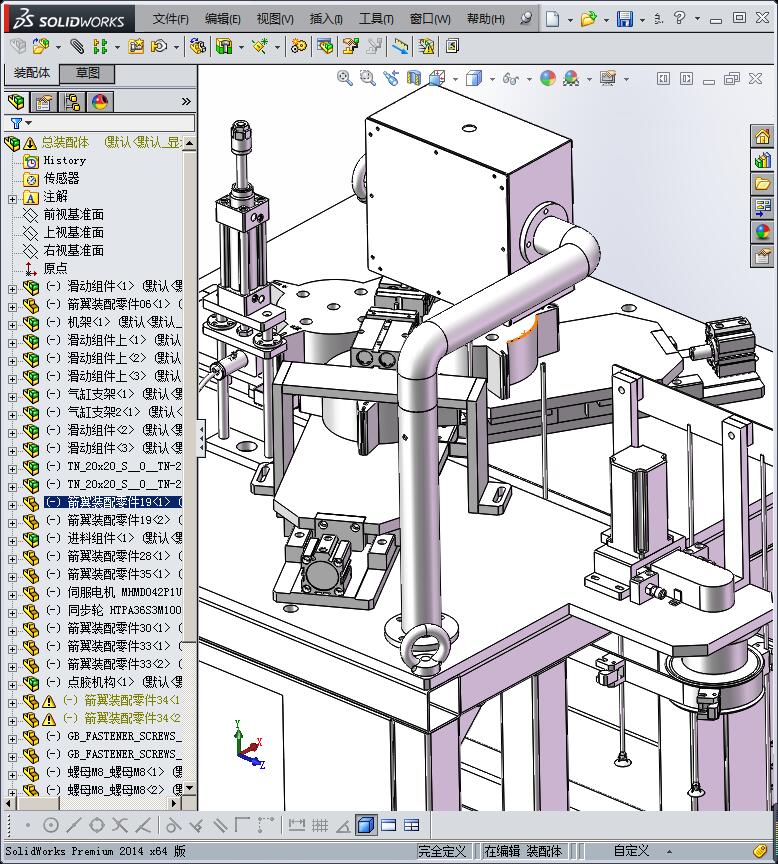Screen dimensions: 778x864
Task: Switch to the ConfigurationManager tab
Action: pyautogui.click(x=72, y=101)
